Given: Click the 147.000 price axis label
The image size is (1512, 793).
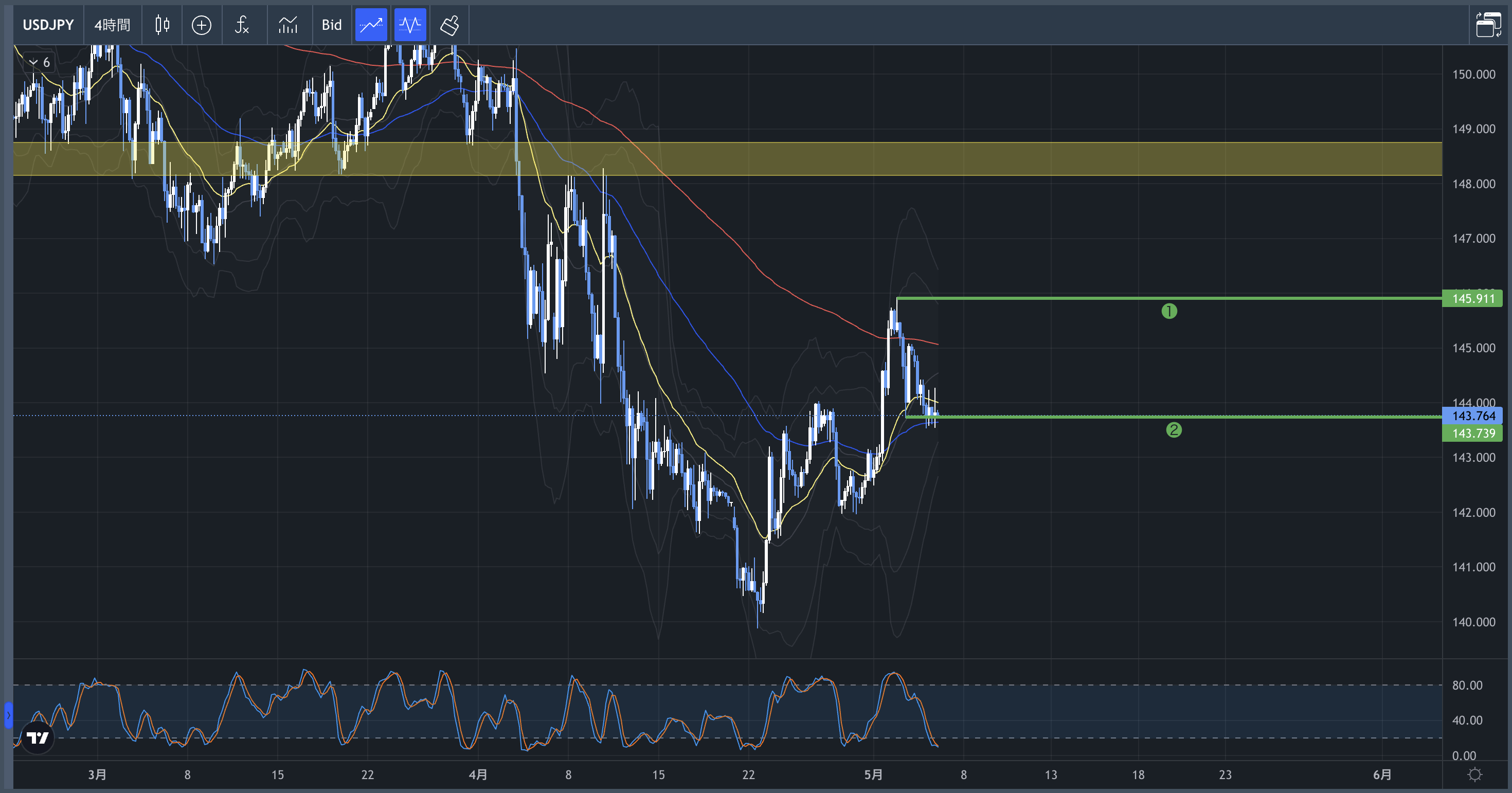Looking at the screenshot, I should tap(1473, 238).
